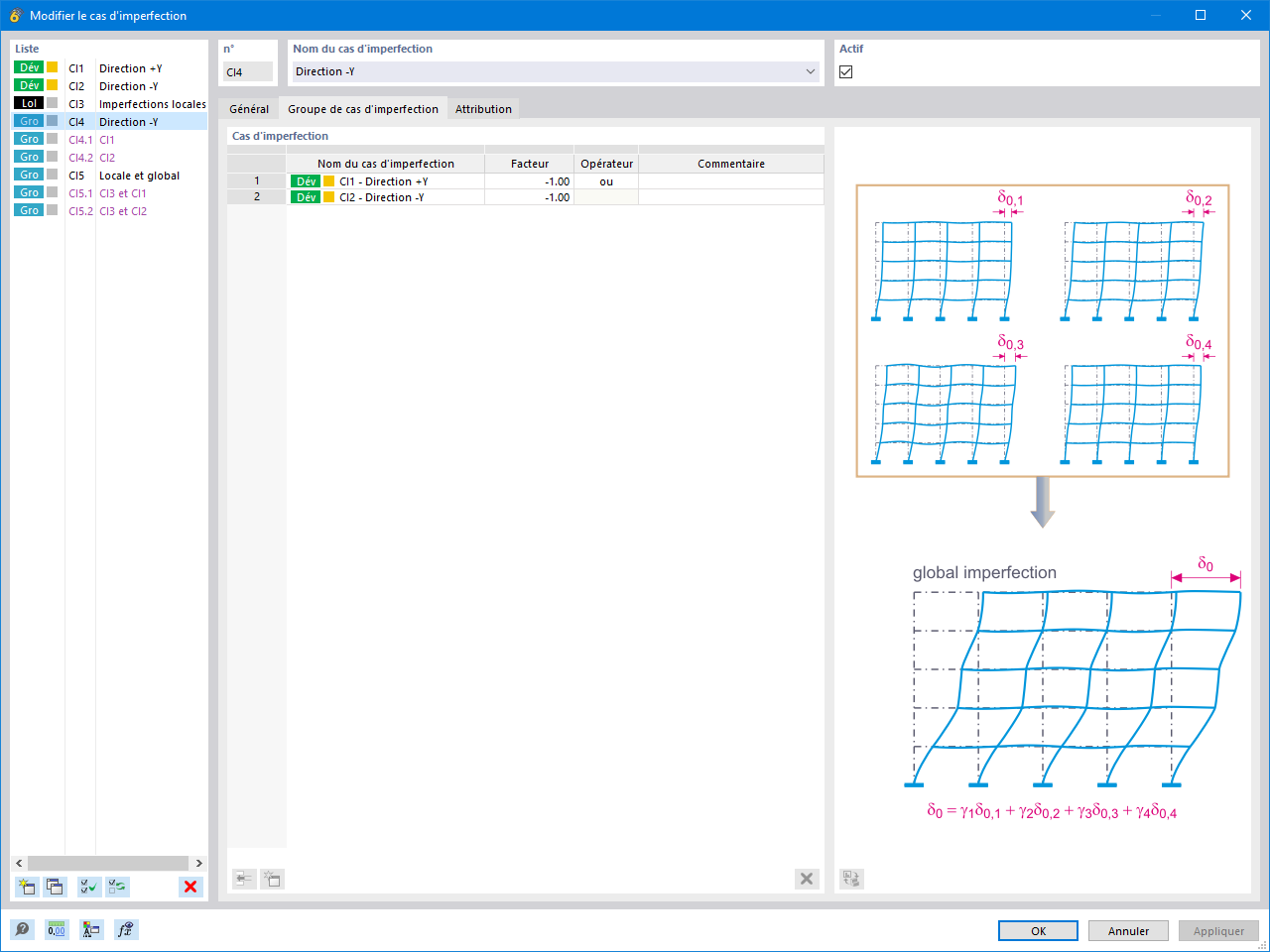1270x952 pixels.
Task: Click the gray delete row X icon
Action: (807, 879)
